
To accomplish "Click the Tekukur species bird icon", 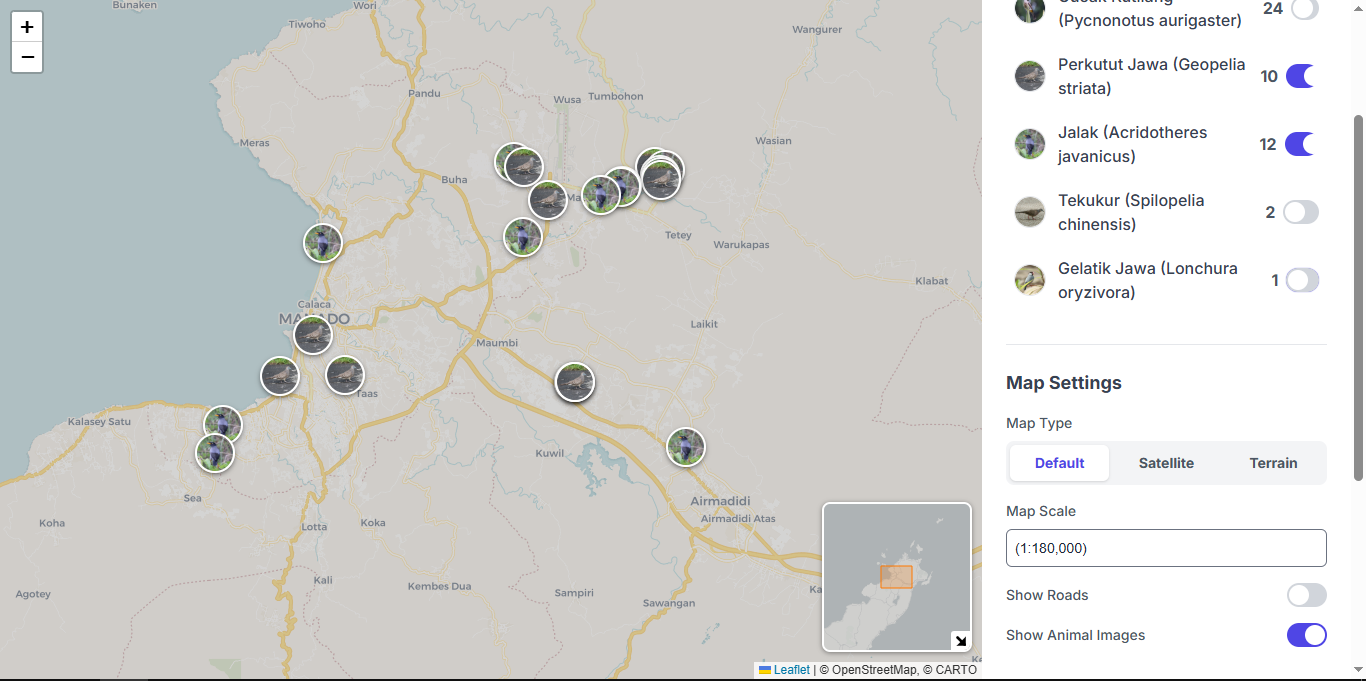I will (x=1030, y=212).
